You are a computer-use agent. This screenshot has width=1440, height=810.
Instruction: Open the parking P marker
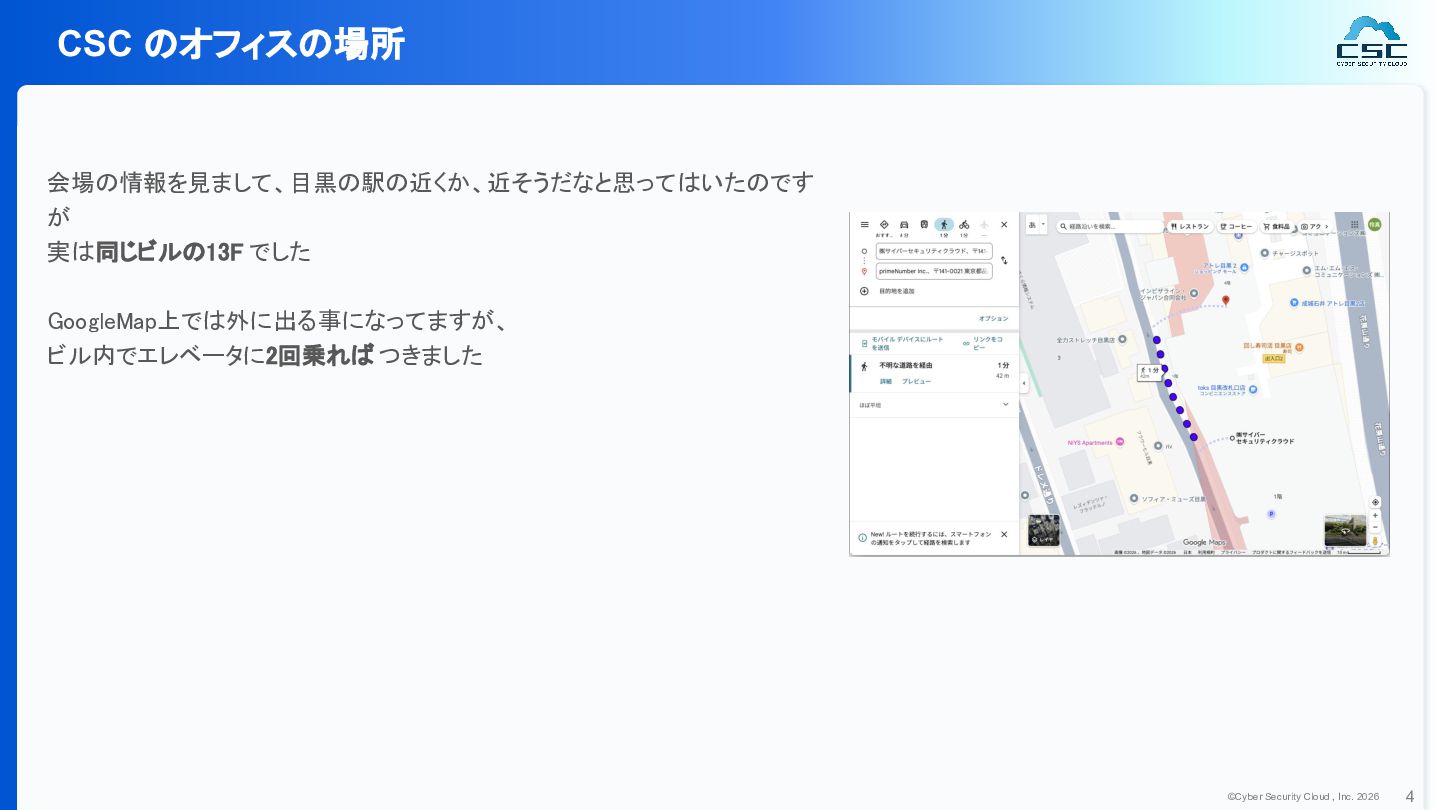pos(1271,514)
